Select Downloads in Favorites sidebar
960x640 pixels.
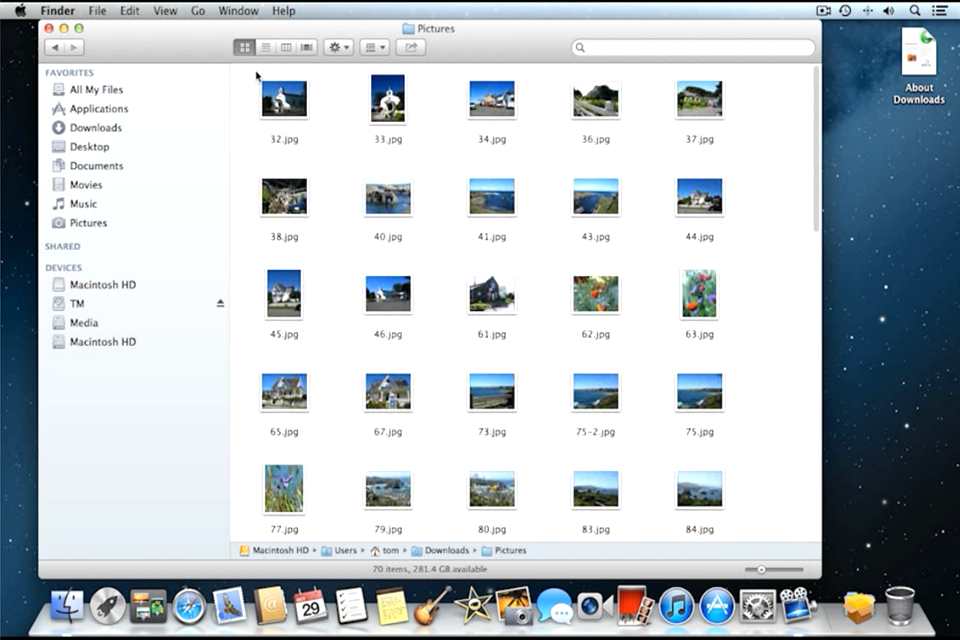click(x=95, y=128)
